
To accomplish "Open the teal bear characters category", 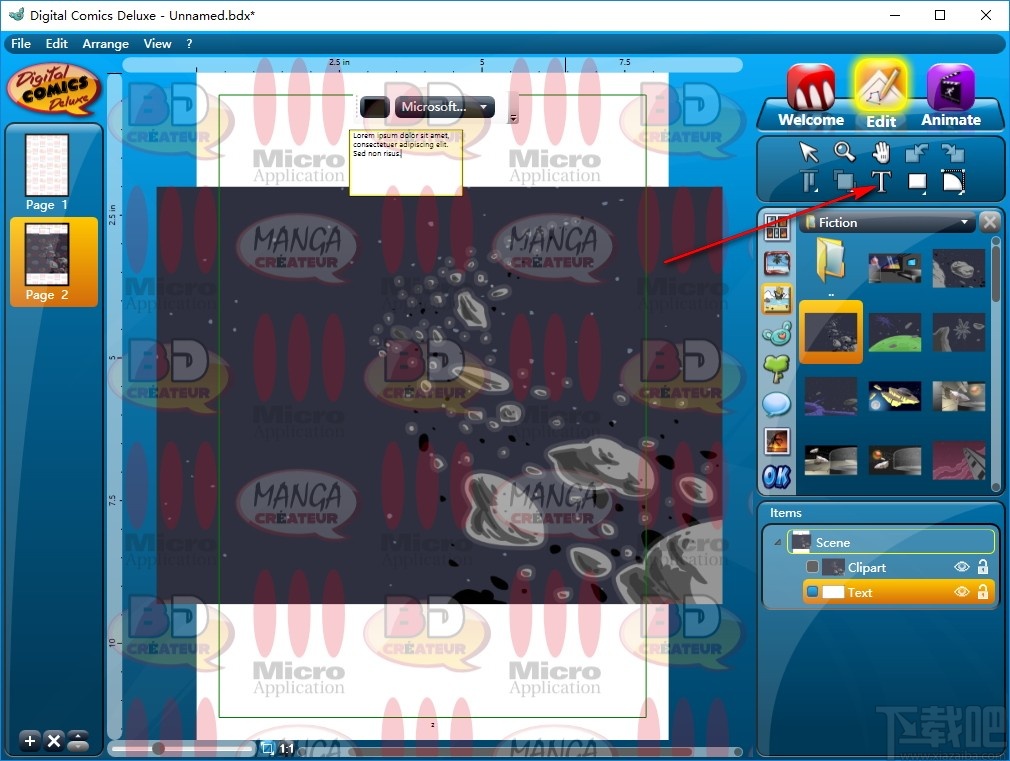I will [x=777, y=334].
